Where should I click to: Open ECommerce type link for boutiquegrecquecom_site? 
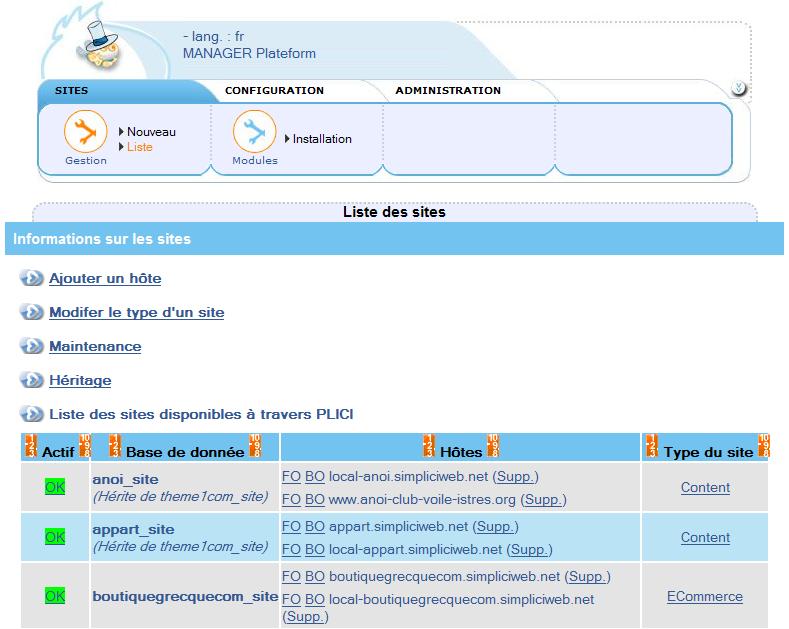(x=704, y=596)
